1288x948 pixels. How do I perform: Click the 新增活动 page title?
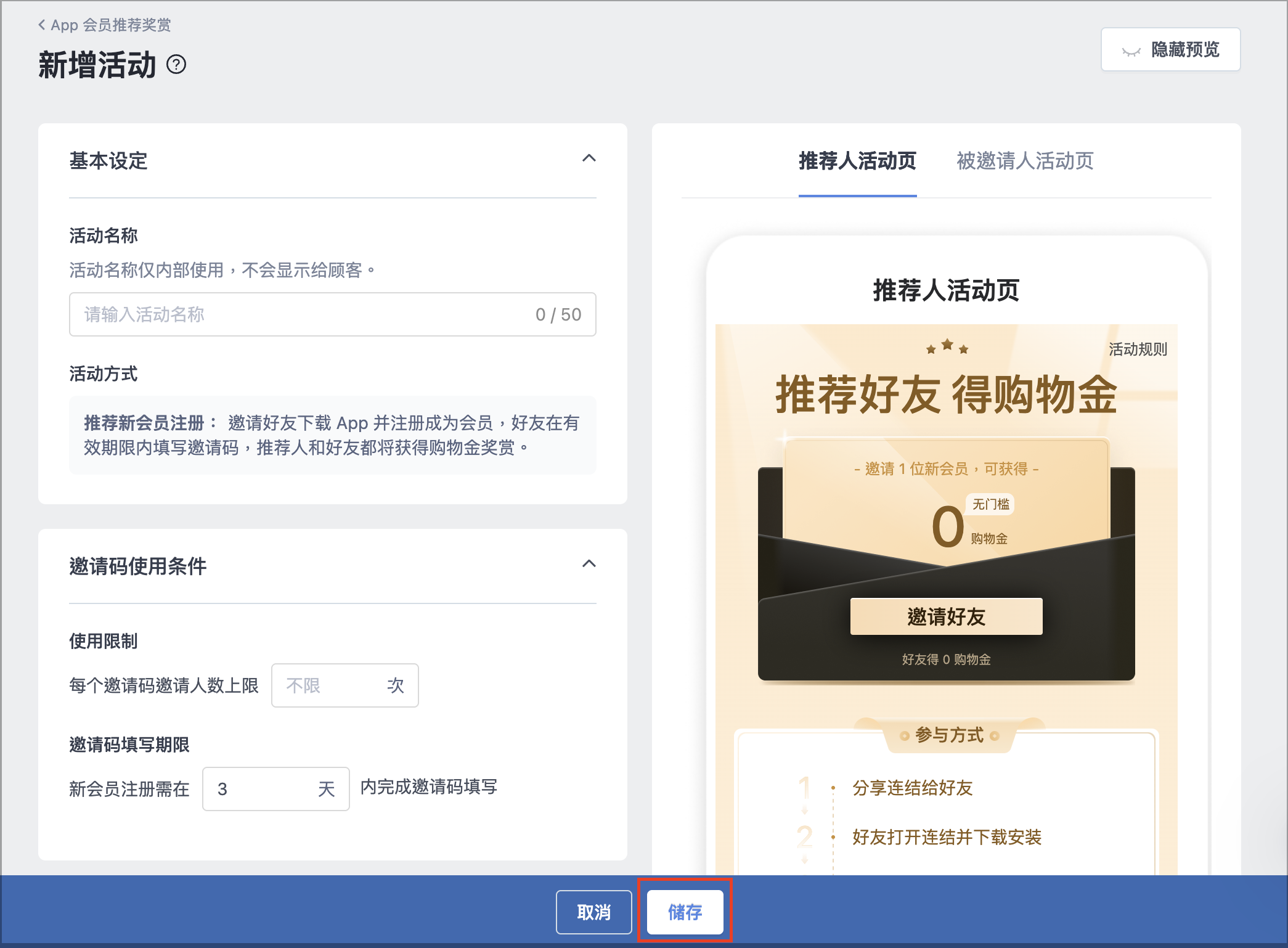[x=97, y=64]
